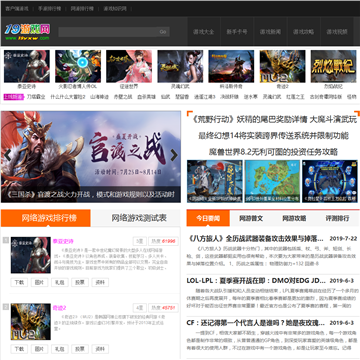The width and height of the screenshot is (360, 360).
Task: Open the 奇迹2 MU2 thumbnail in top strip
Action: point(282,66)
